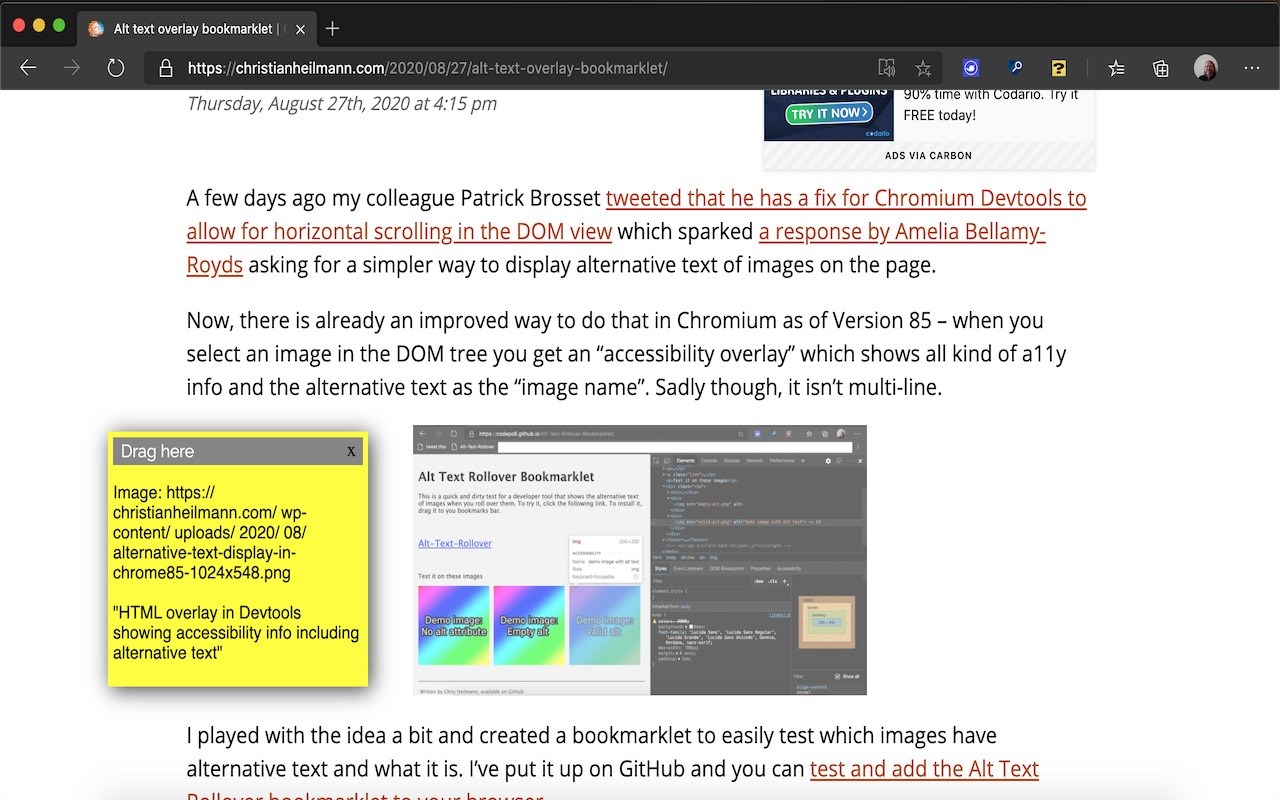Add this page to favorites with the star

point(923,68)
